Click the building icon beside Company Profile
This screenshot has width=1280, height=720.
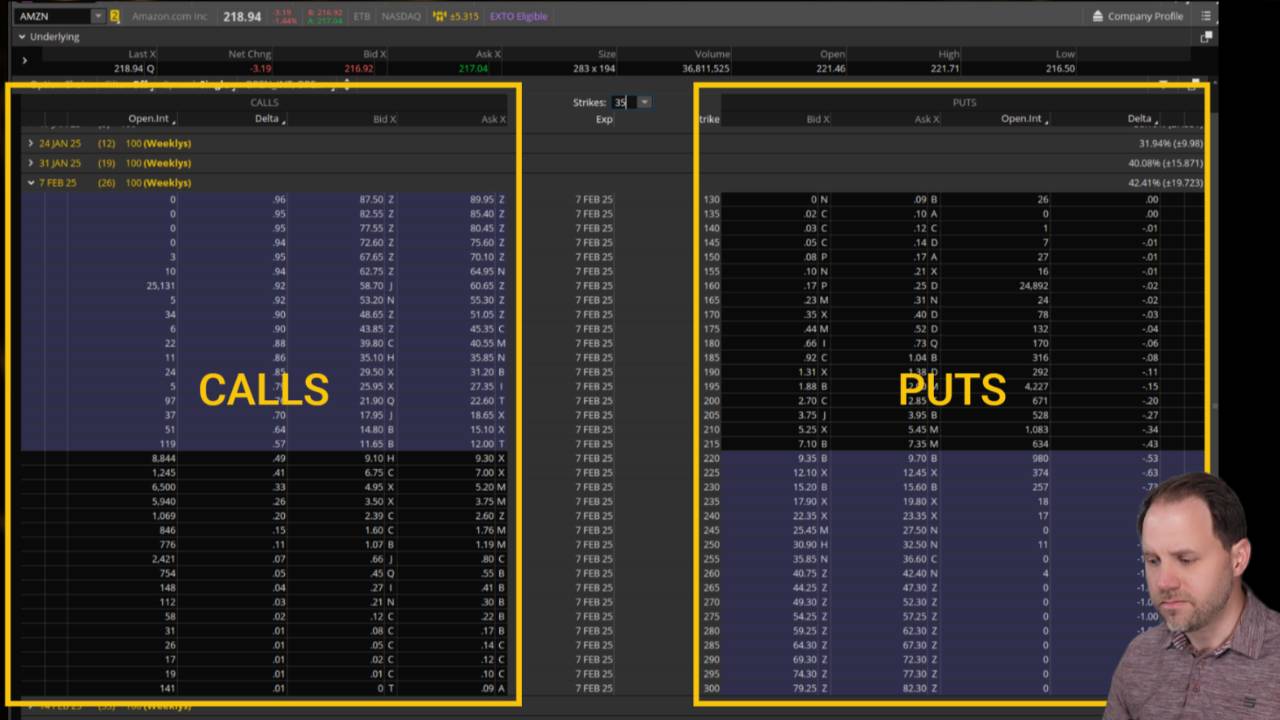point(1098,16)
